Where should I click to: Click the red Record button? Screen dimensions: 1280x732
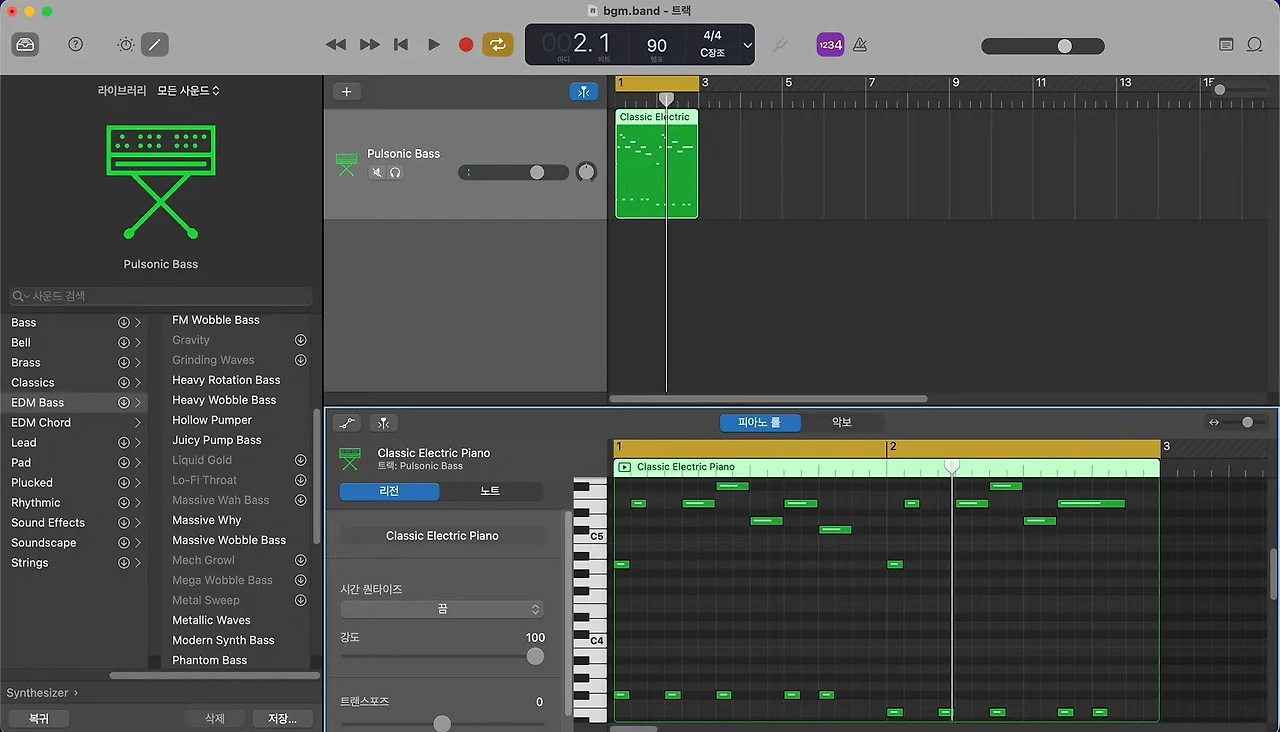pyautogui.click(x=465, y=45)
